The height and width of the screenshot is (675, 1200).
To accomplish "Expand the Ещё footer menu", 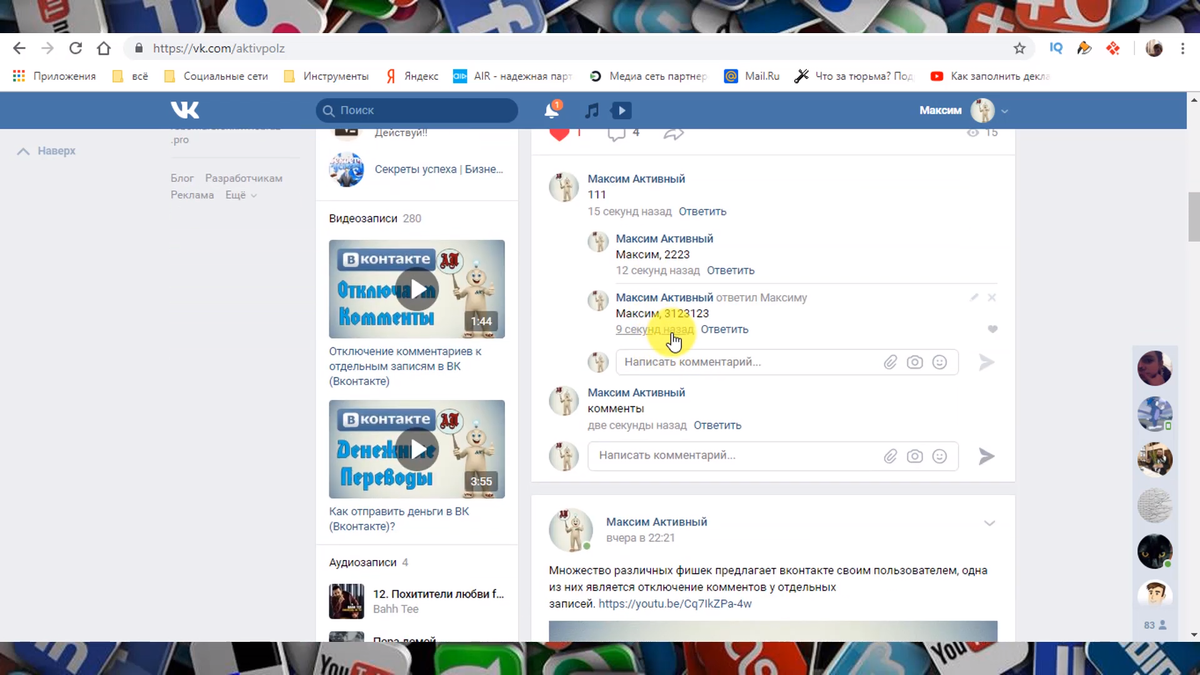I will point(241,195).
